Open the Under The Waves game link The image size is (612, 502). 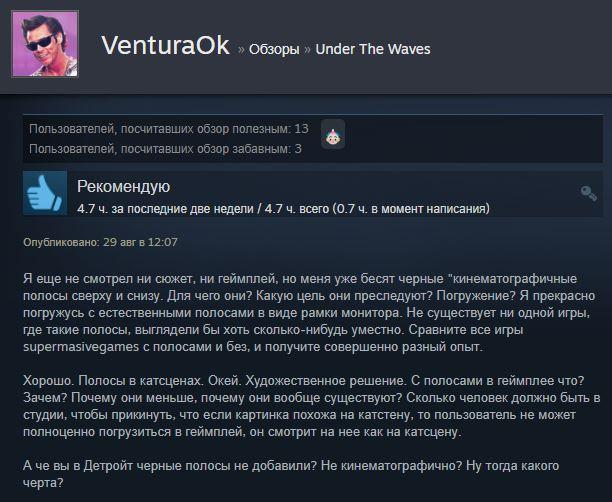click(x=373, y=49)
